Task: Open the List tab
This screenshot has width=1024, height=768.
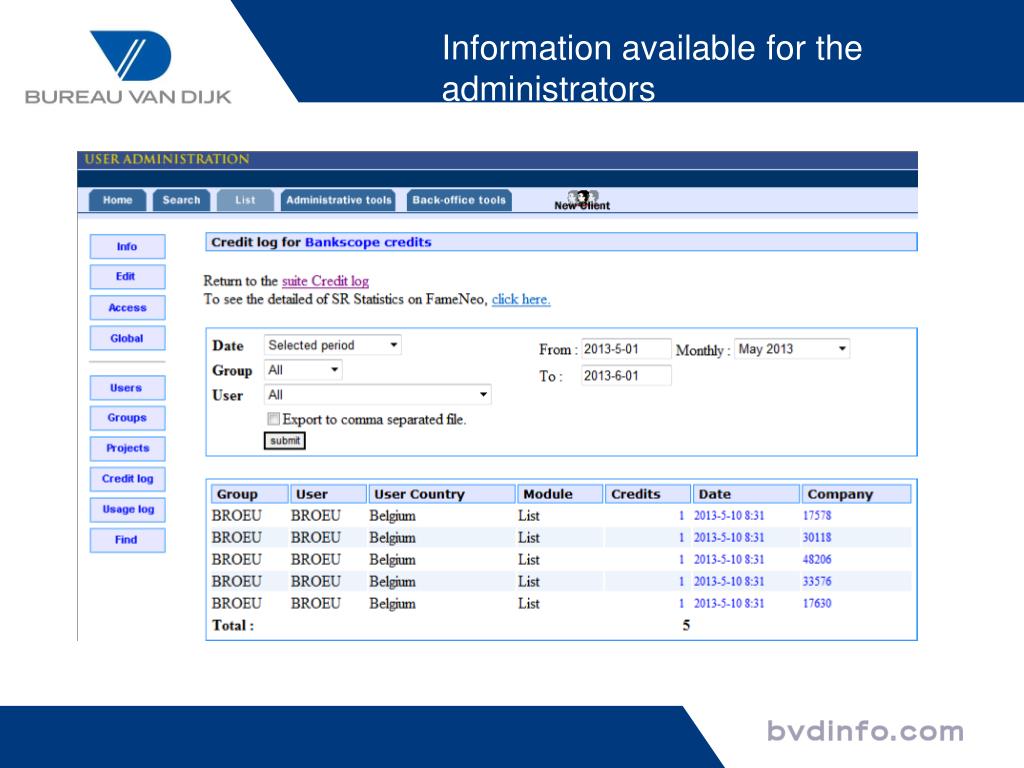Action: (x=246, y=200)
